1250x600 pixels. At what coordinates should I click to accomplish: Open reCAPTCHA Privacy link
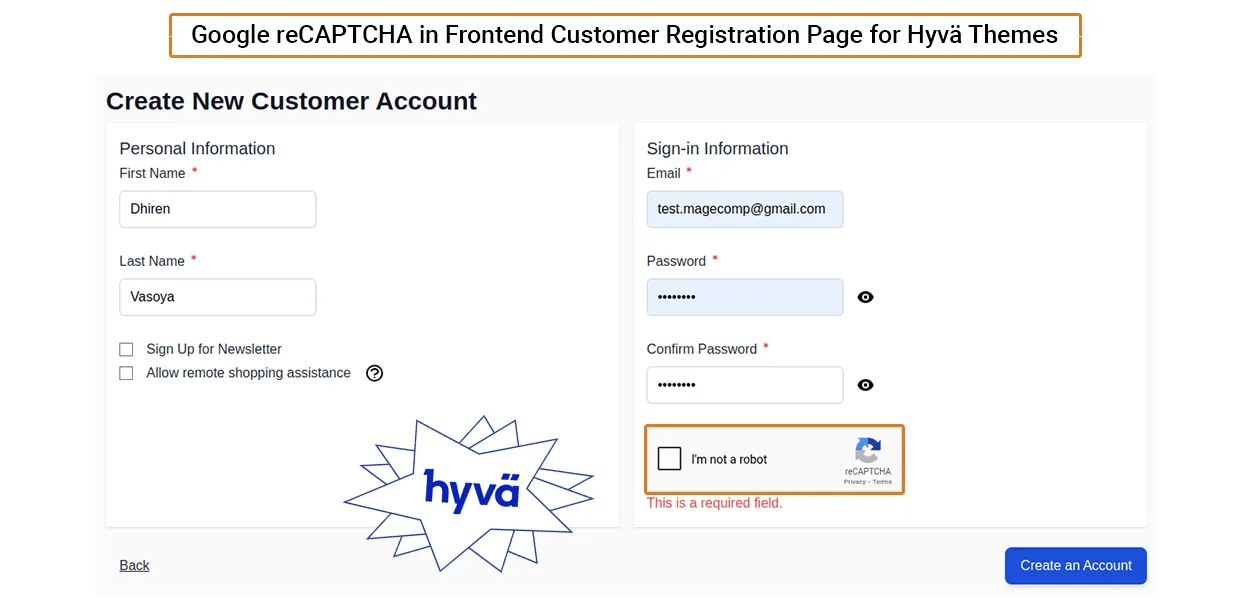(855, 482)
